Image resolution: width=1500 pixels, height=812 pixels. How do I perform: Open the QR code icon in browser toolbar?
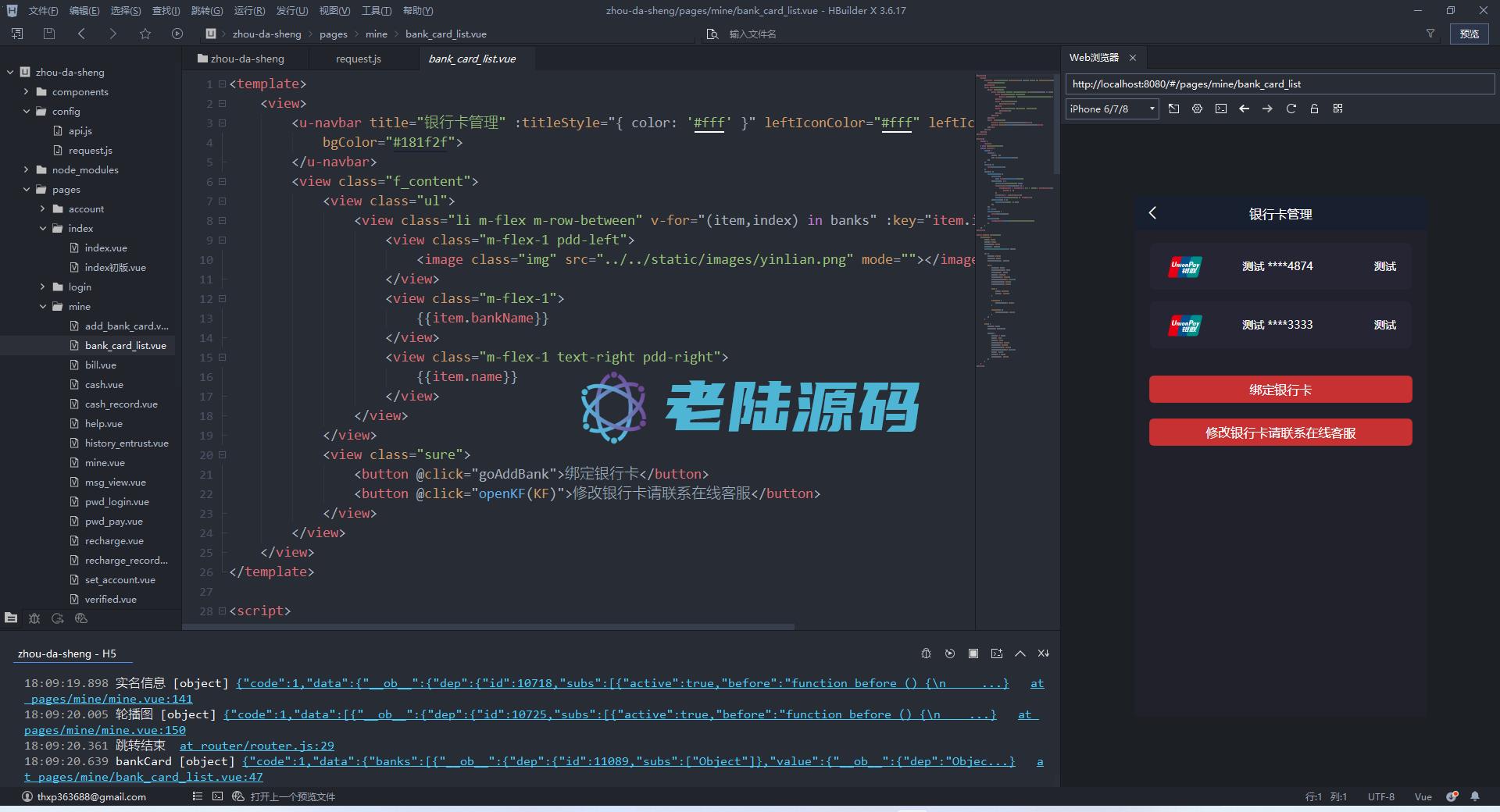coord(1337,109)
